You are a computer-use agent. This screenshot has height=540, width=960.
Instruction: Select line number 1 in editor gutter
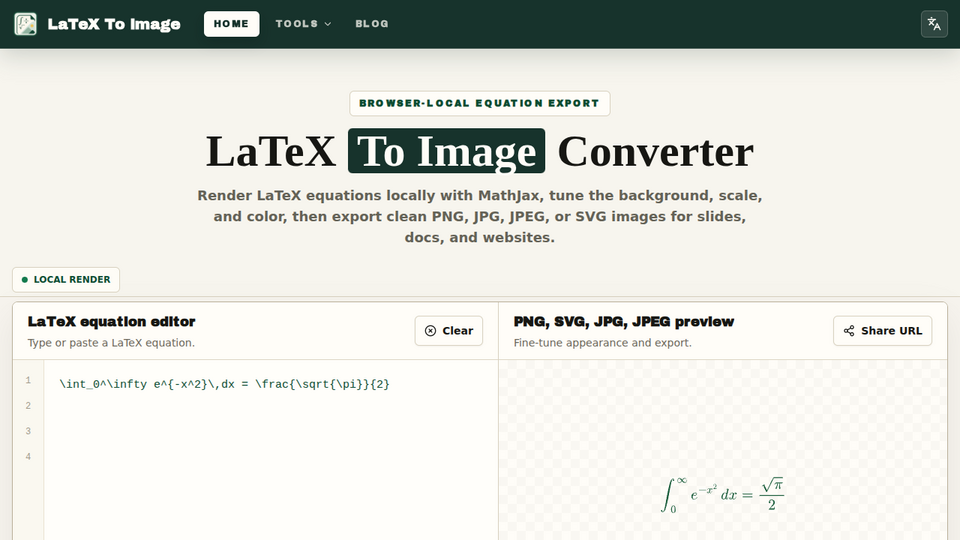[x=28, y=380]
